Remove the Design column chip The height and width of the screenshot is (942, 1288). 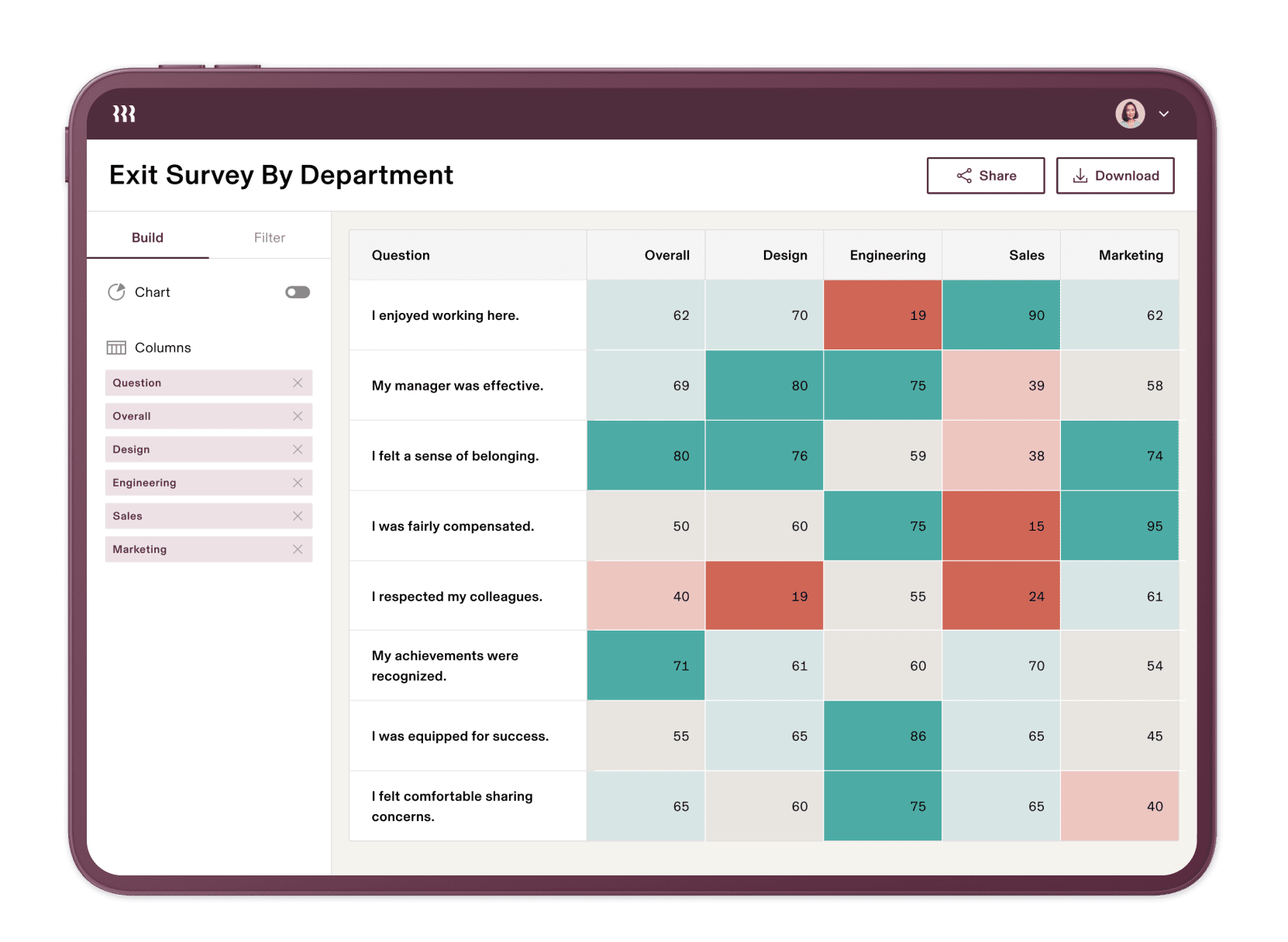pos(298,449)
